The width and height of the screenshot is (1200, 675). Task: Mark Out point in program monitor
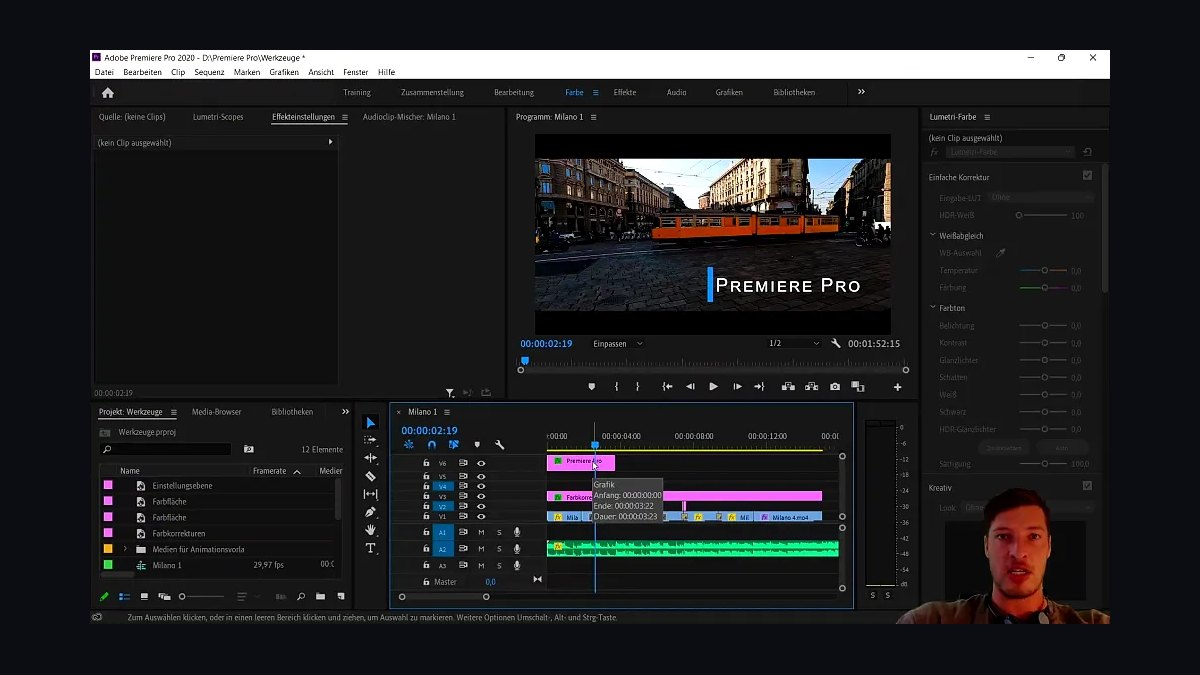pos(638,387)
